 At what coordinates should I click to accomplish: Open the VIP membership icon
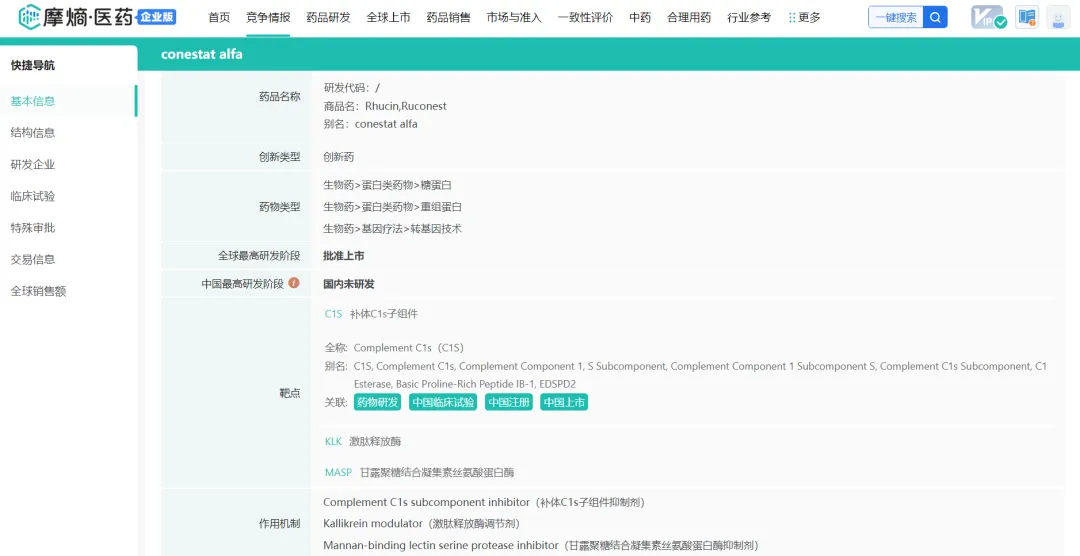click(x=988, y=17)
